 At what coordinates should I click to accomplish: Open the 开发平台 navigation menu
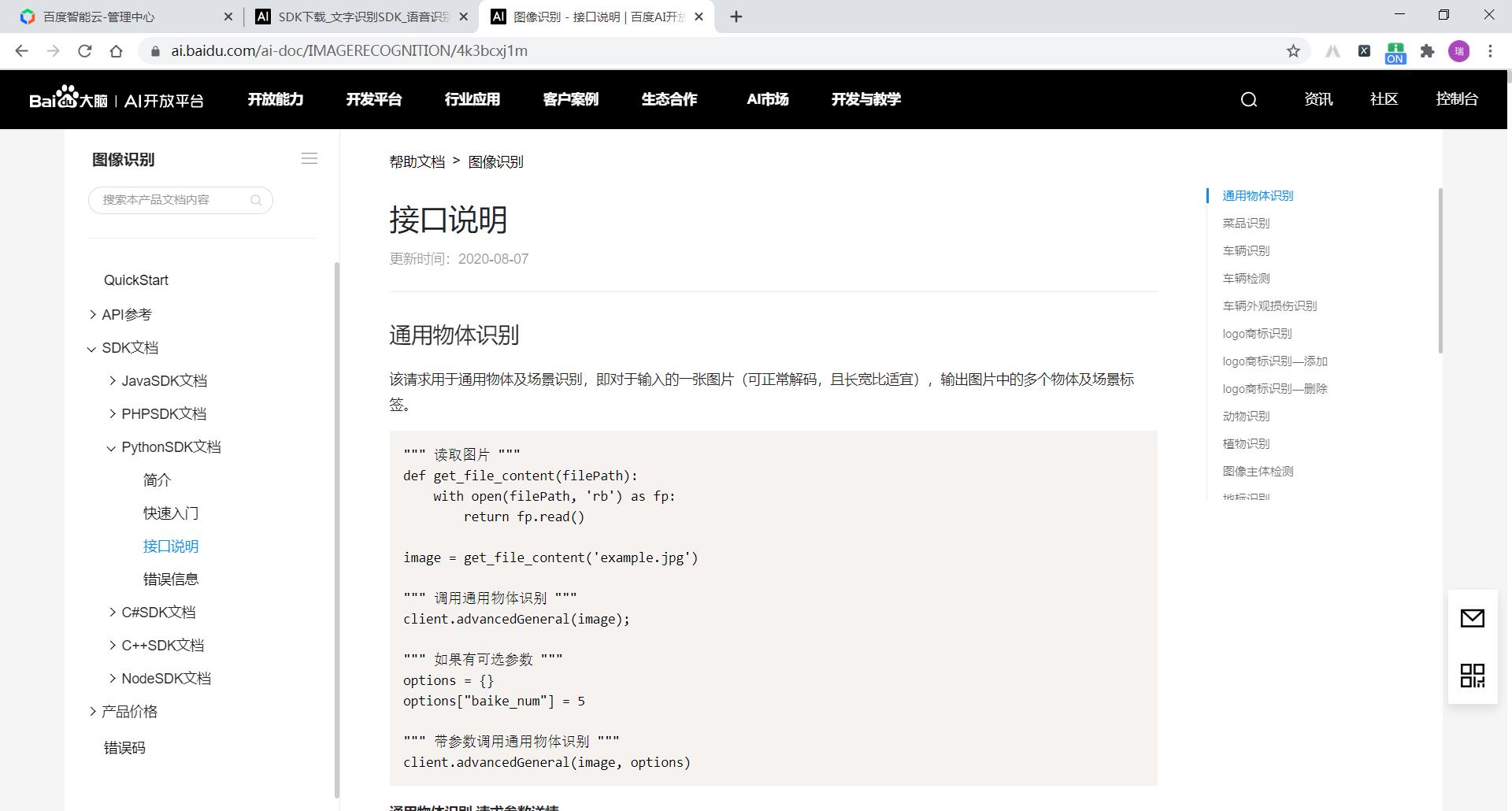(x=374, y=99)
